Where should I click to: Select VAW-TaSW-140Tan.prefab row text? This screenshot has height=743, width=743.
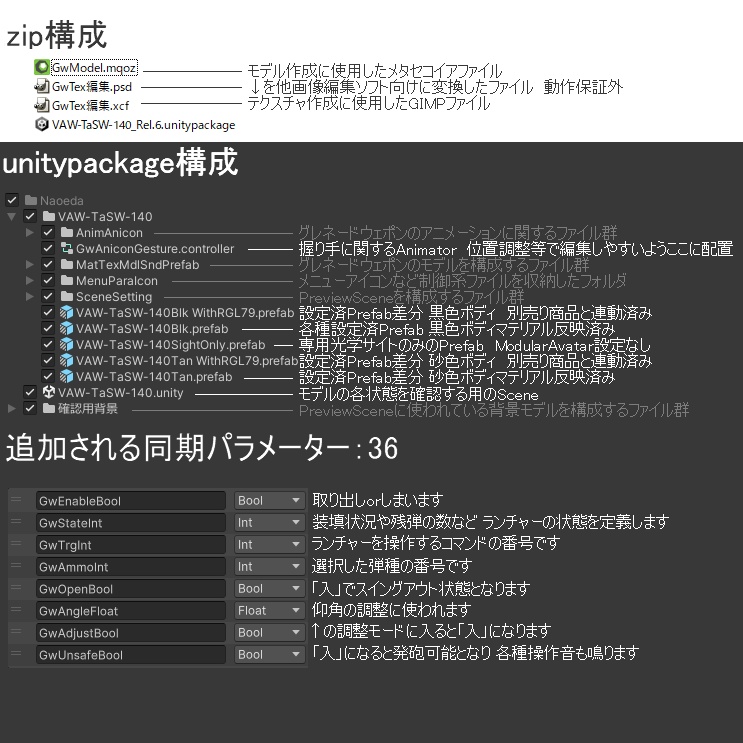(154, 377)
